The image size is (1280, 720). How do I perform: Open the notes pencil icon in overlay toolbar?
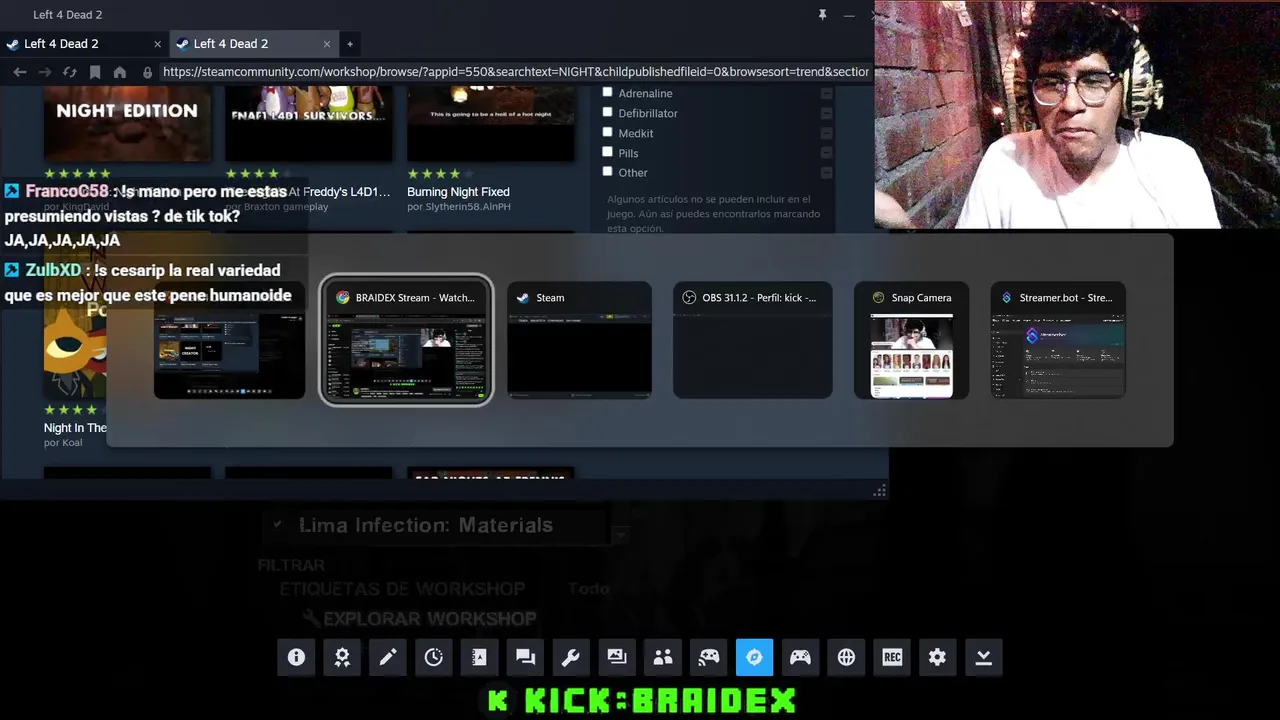[x=388, y=657]
